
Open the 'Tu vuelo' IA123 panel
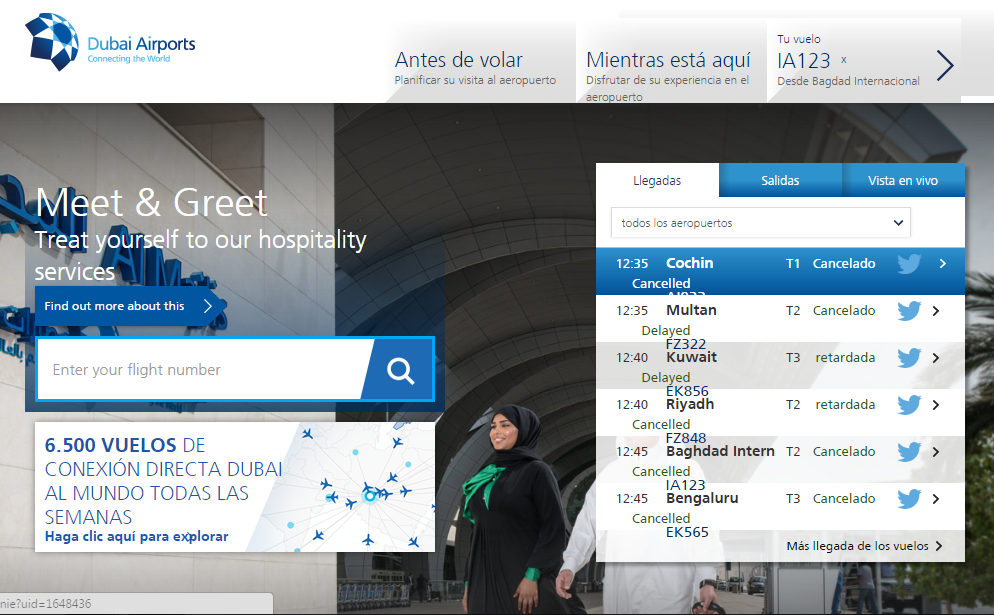coord(863,60)
